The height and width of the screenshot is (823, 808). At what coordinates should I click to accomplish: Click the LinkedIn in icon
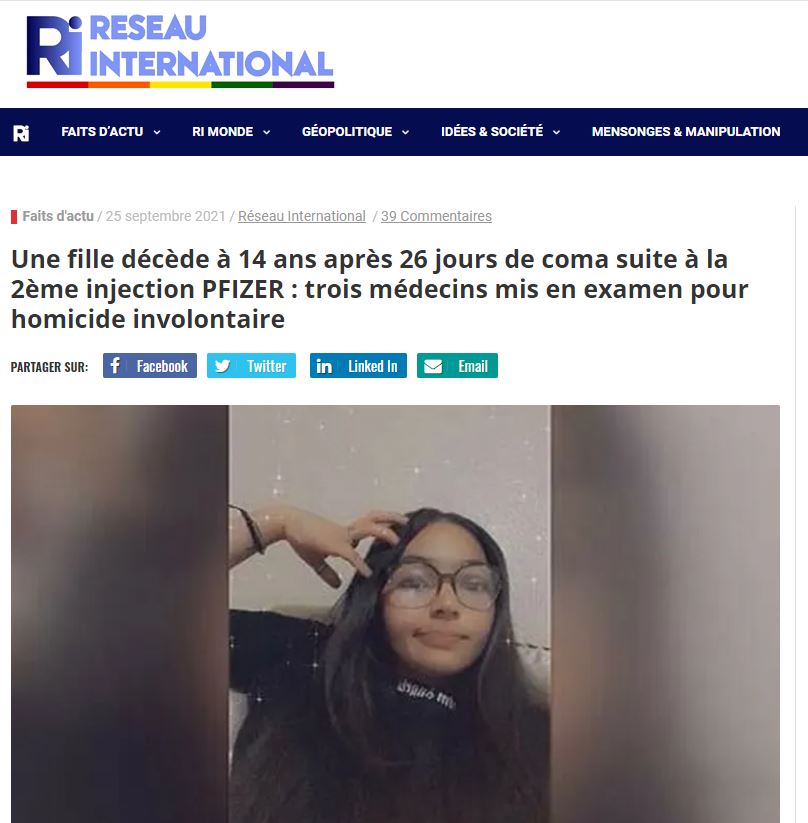324,366
